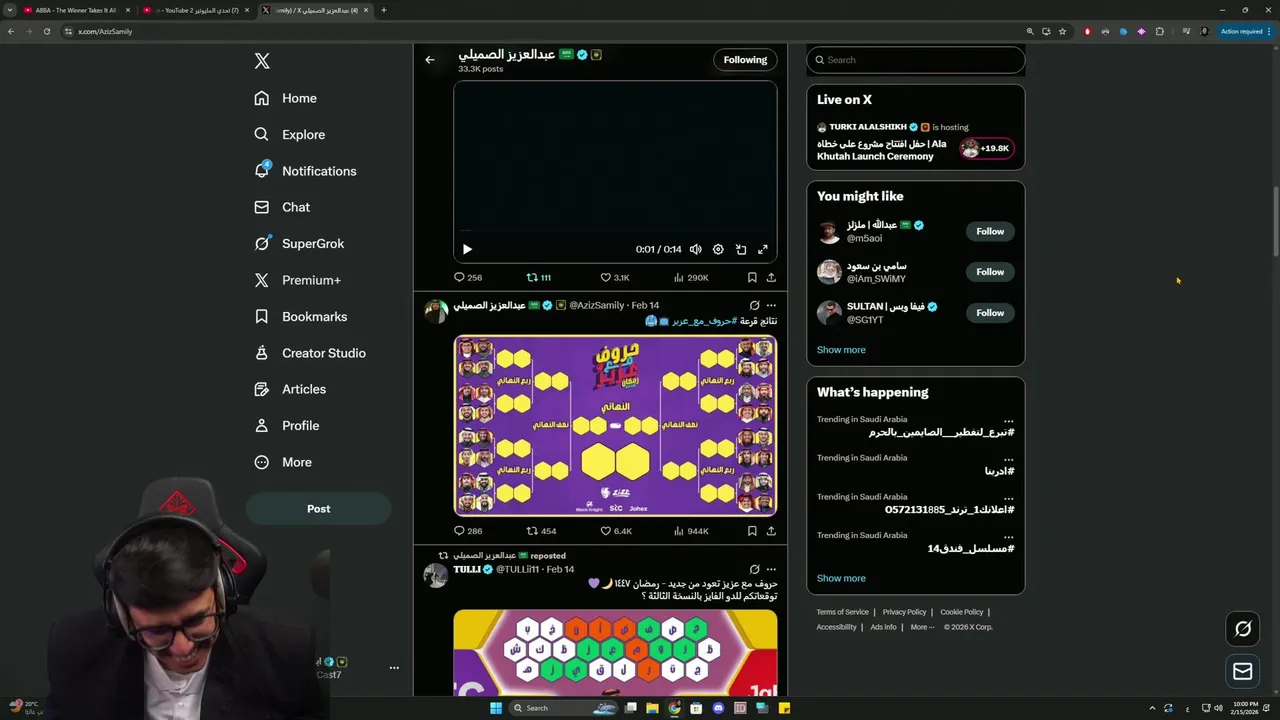Open more options on the TULLI post

pos(771,569)
